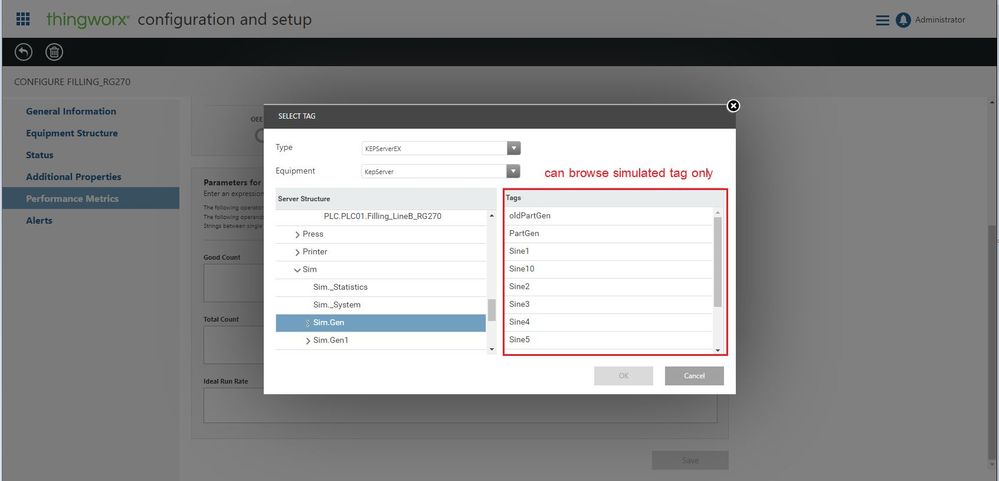This screenshot has width=999, height=481.
Task: Click the trash delete icon in toolbar
Action: (54, 52)
